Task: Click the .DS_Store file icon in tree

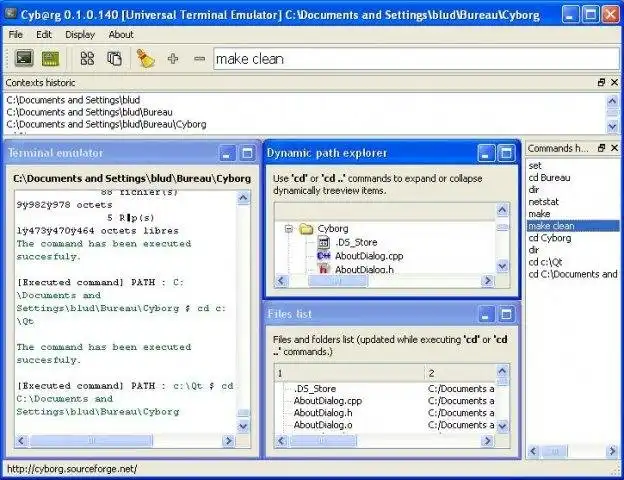Action: [x=324, y=242]
